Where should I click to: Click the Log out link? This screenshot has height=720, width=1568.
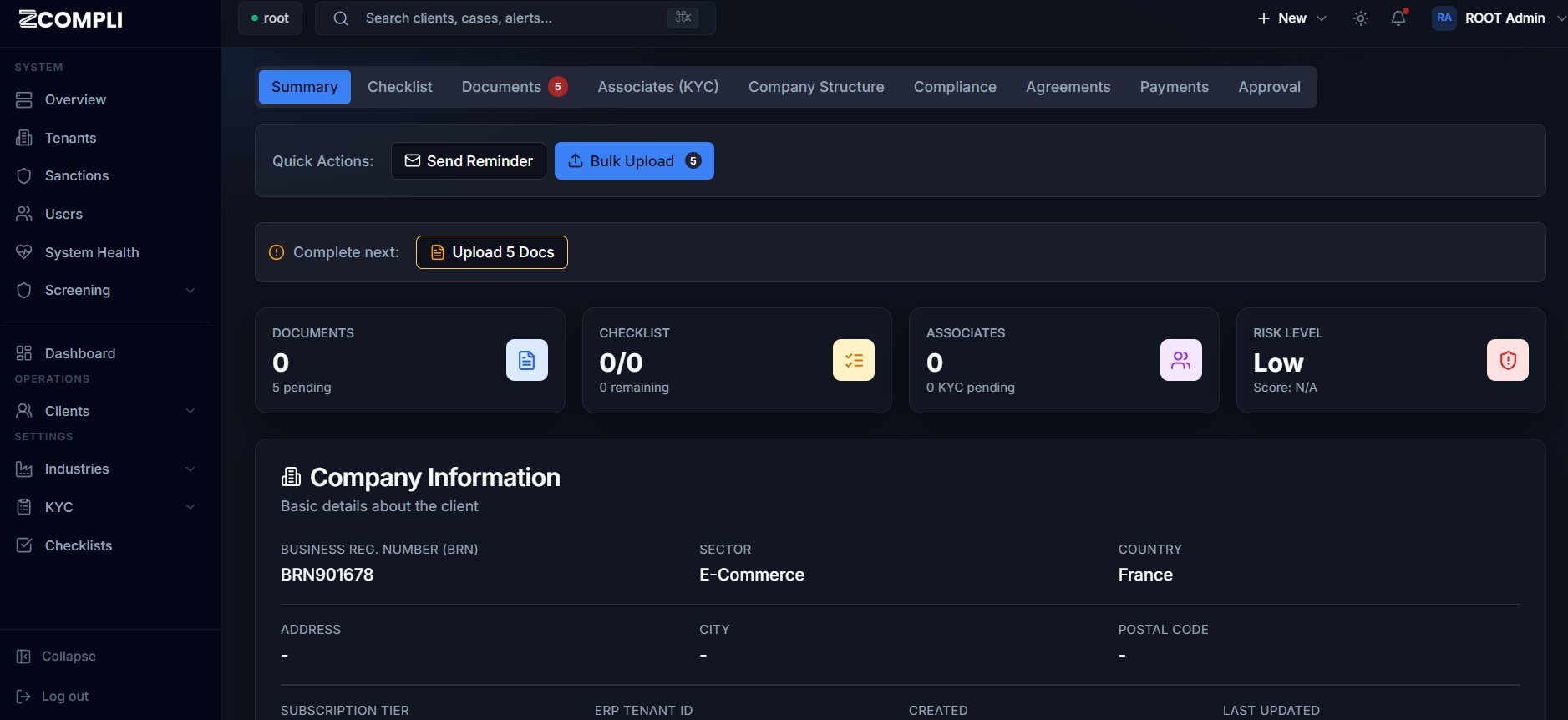click(65, 697)
